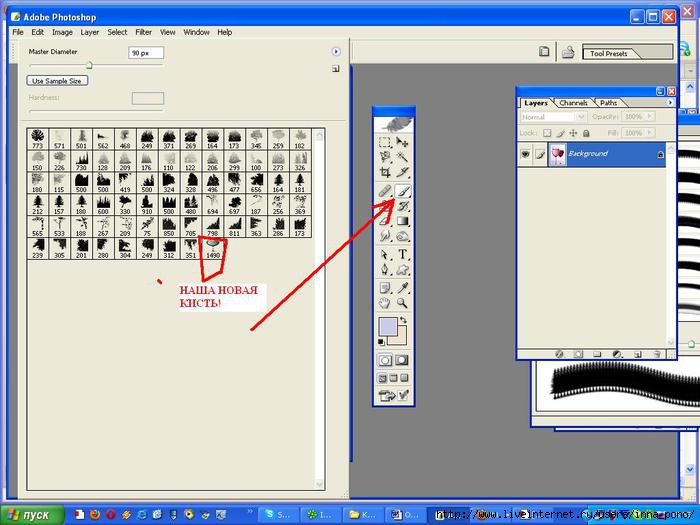Select the Healing Brush tool

385,192
